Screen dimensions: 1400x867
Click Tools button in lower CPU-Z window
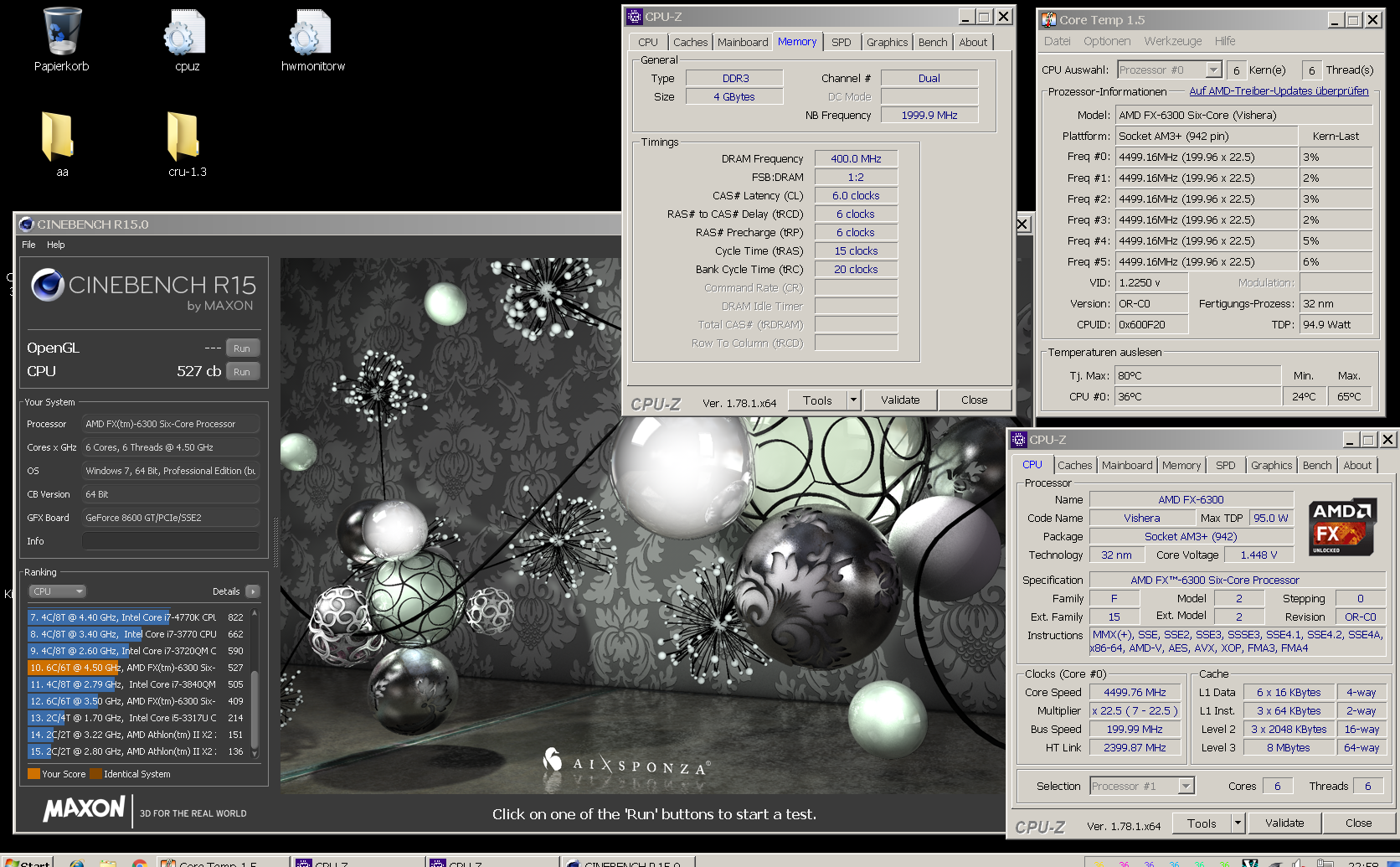[x=1202, y=823]
